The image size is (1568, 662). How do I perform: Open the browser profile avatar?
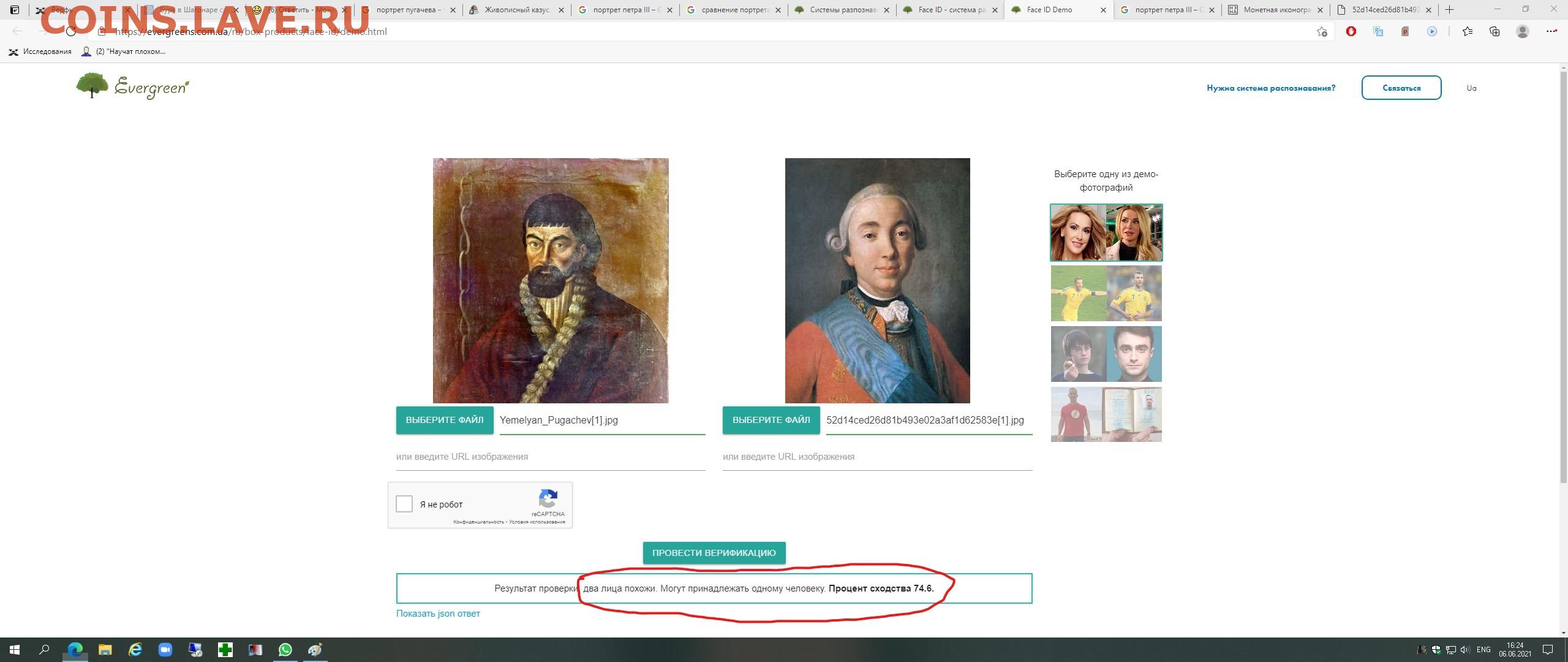tap(1523, 31)
